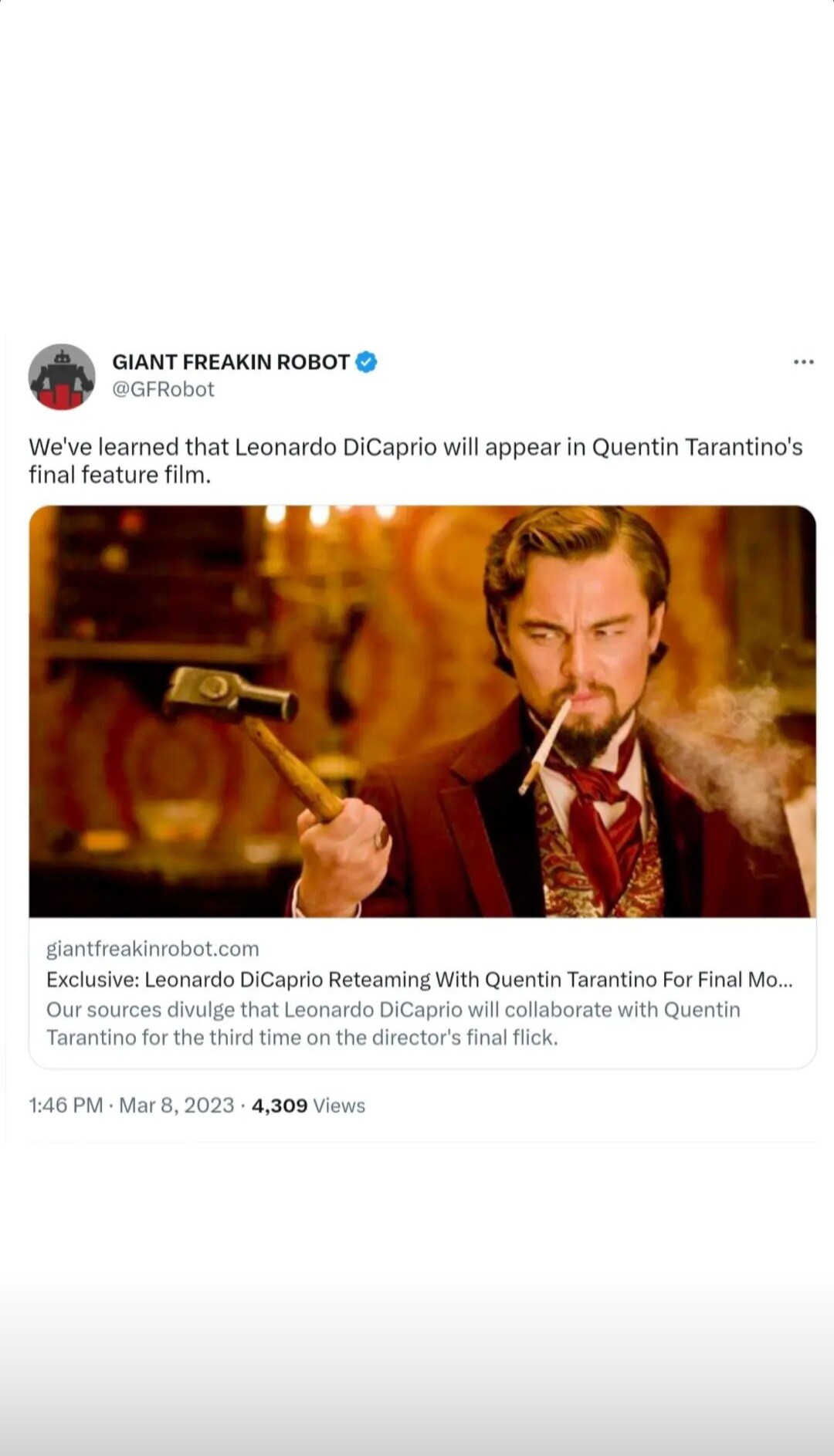834x1456 pixels.
Task: Open the GIANT FREAKIN ROBOT profile avatar
Action: [62, 377]
